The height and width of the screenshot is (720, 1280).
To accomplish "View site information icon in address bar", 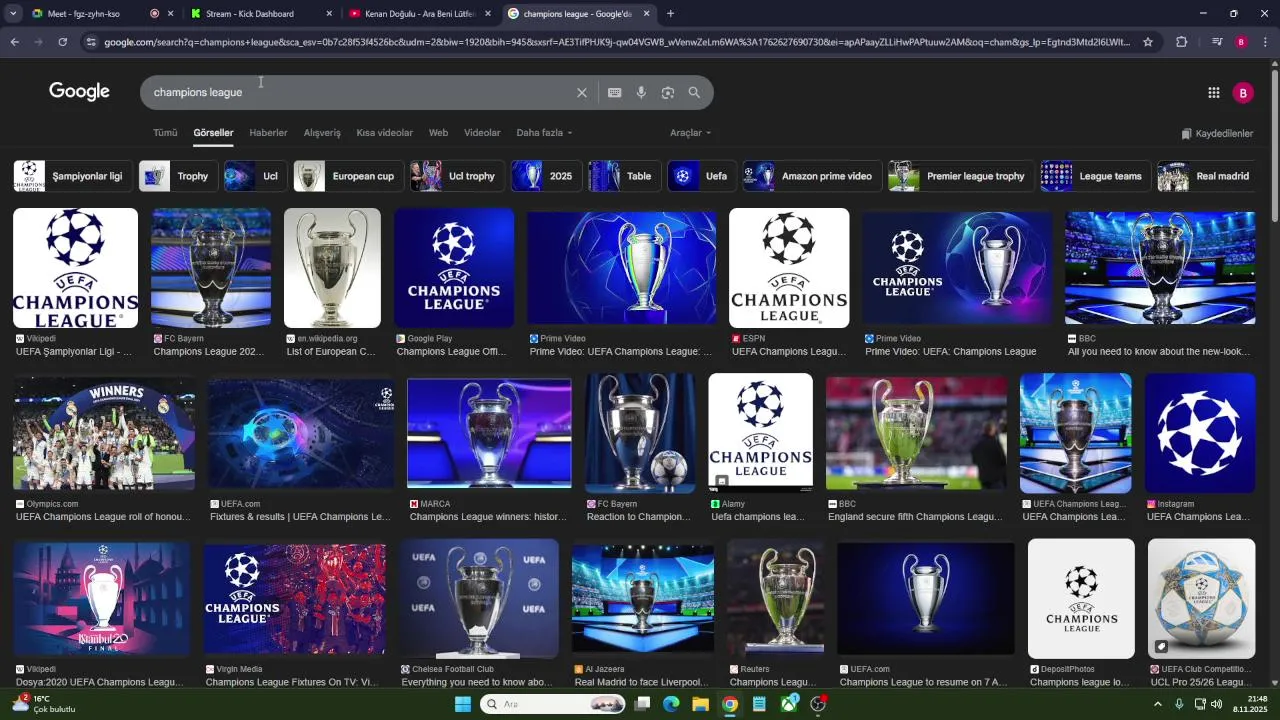I will click(91, 42).
